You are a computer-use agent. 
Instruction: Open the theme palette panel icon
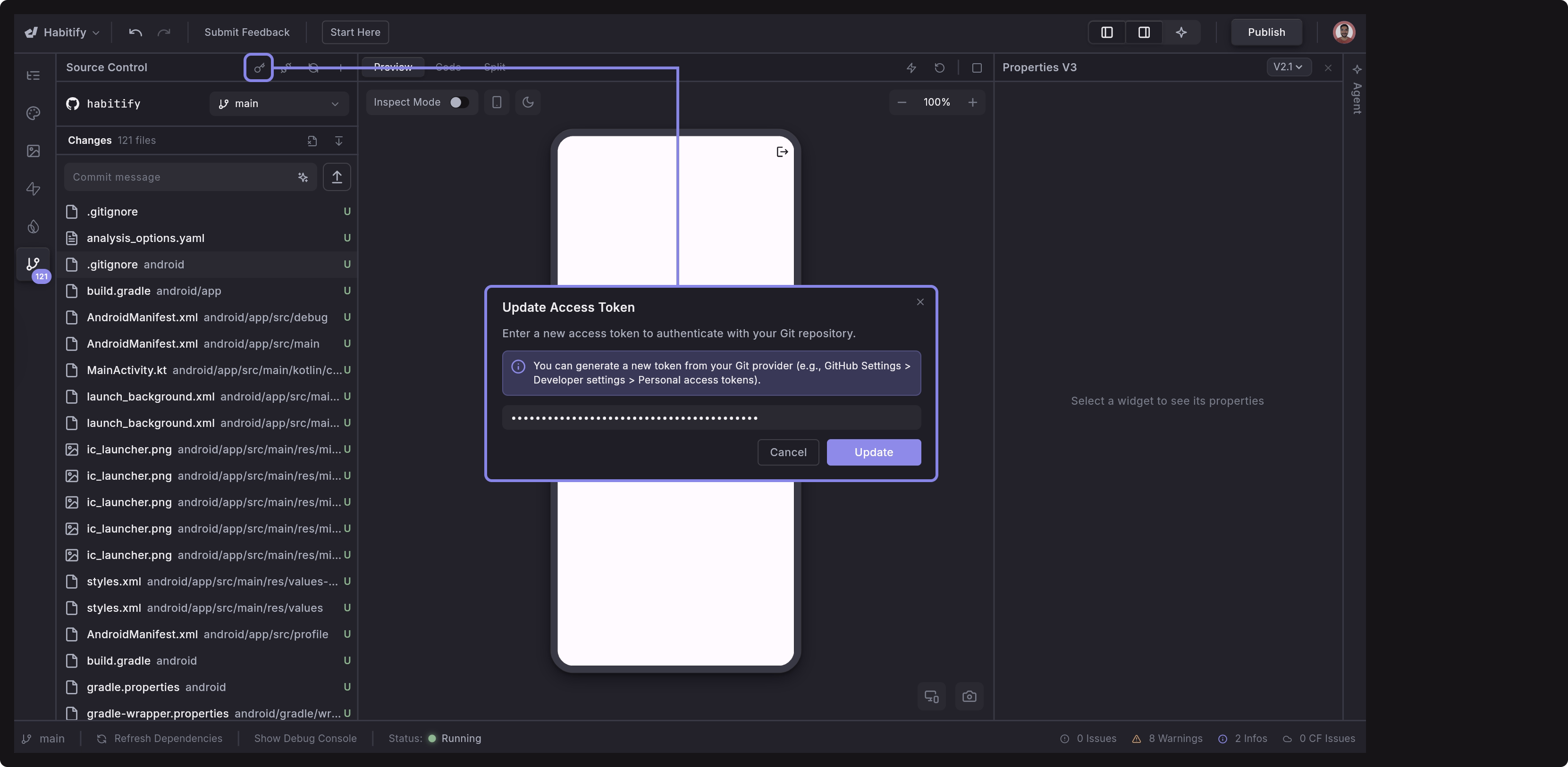click(32, 114)
